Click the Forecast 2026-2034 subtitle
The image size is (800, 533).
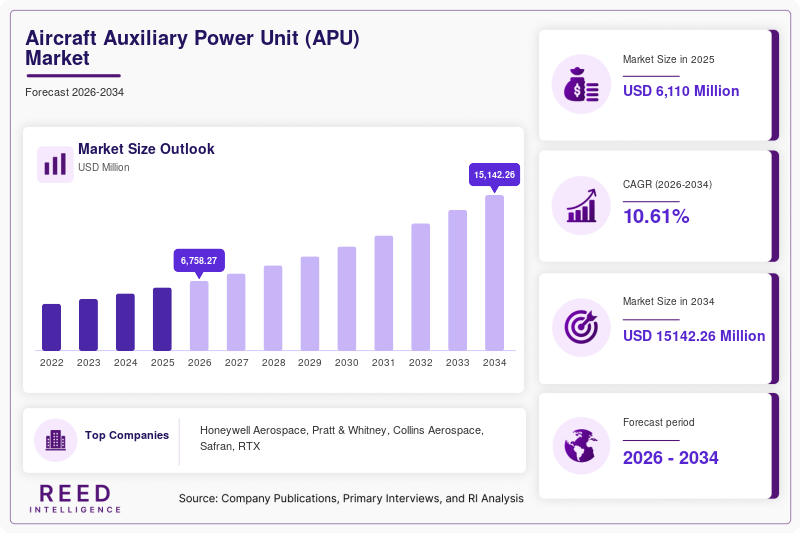coord(74,92)
